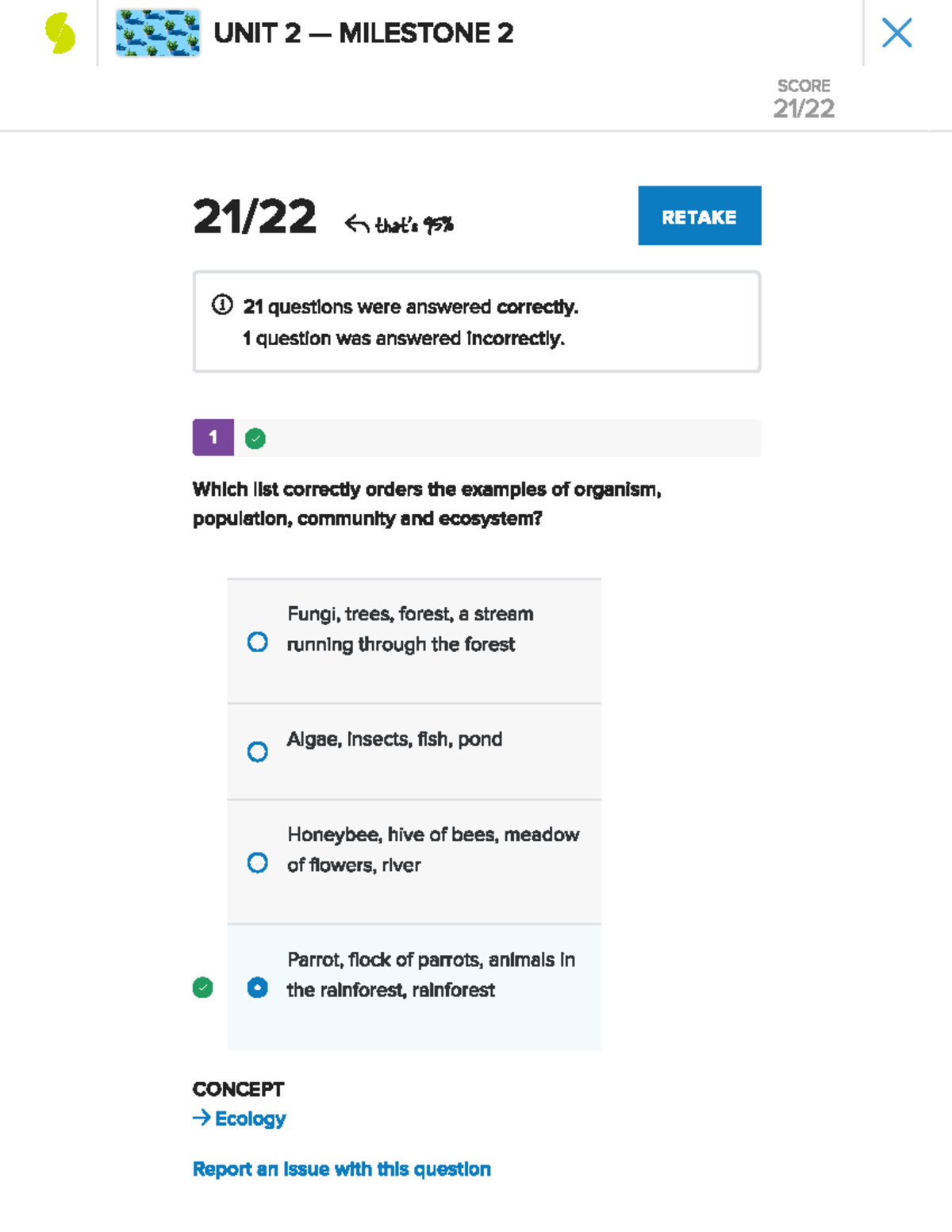Click the question 1 progress bar
This screenshot has height=1232, width=952.
[x=477, y=437]
